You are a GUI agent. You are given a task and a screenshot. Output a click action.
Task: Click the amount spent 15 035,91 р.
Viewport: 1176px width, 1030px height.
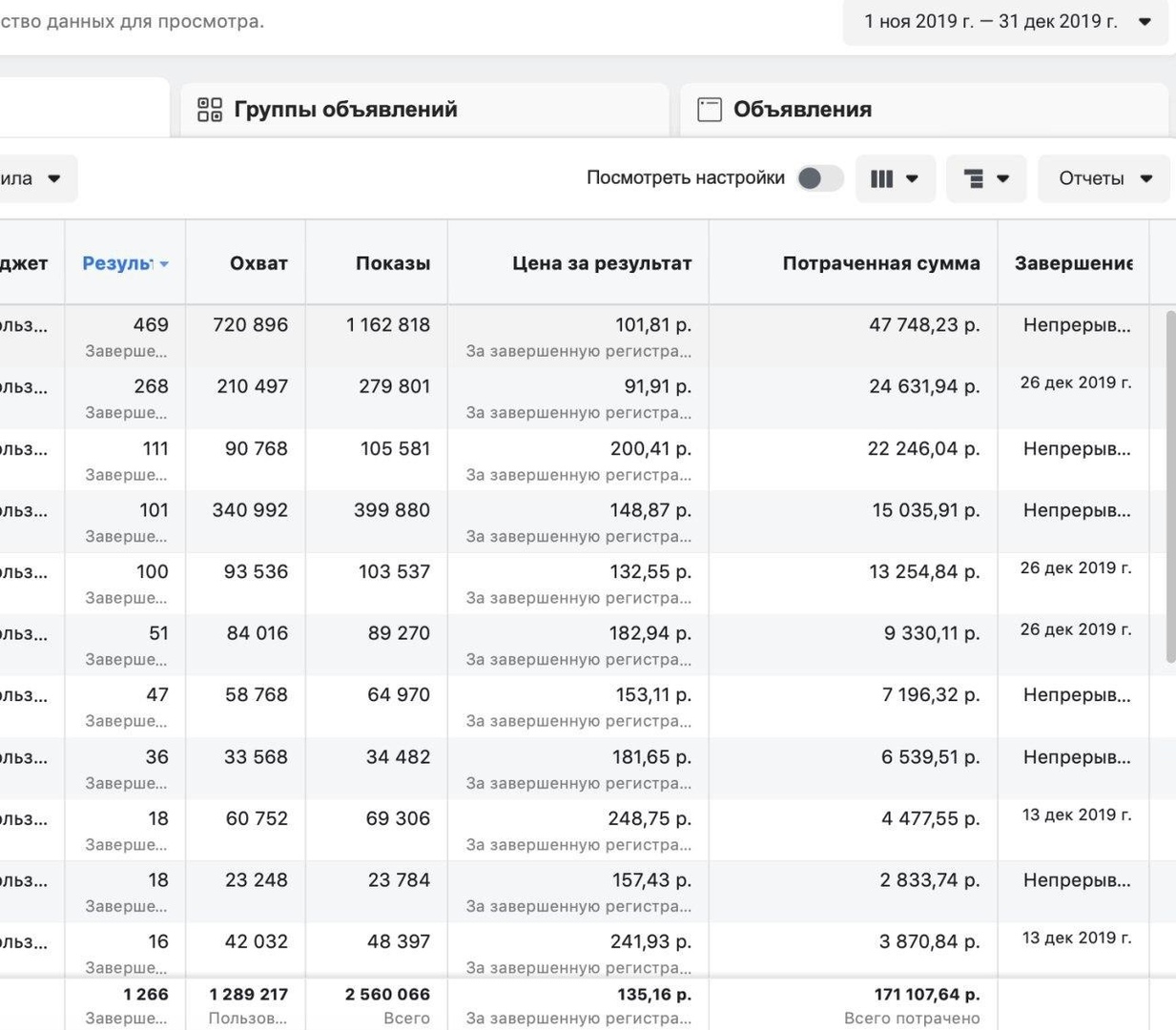pos(926,510)
